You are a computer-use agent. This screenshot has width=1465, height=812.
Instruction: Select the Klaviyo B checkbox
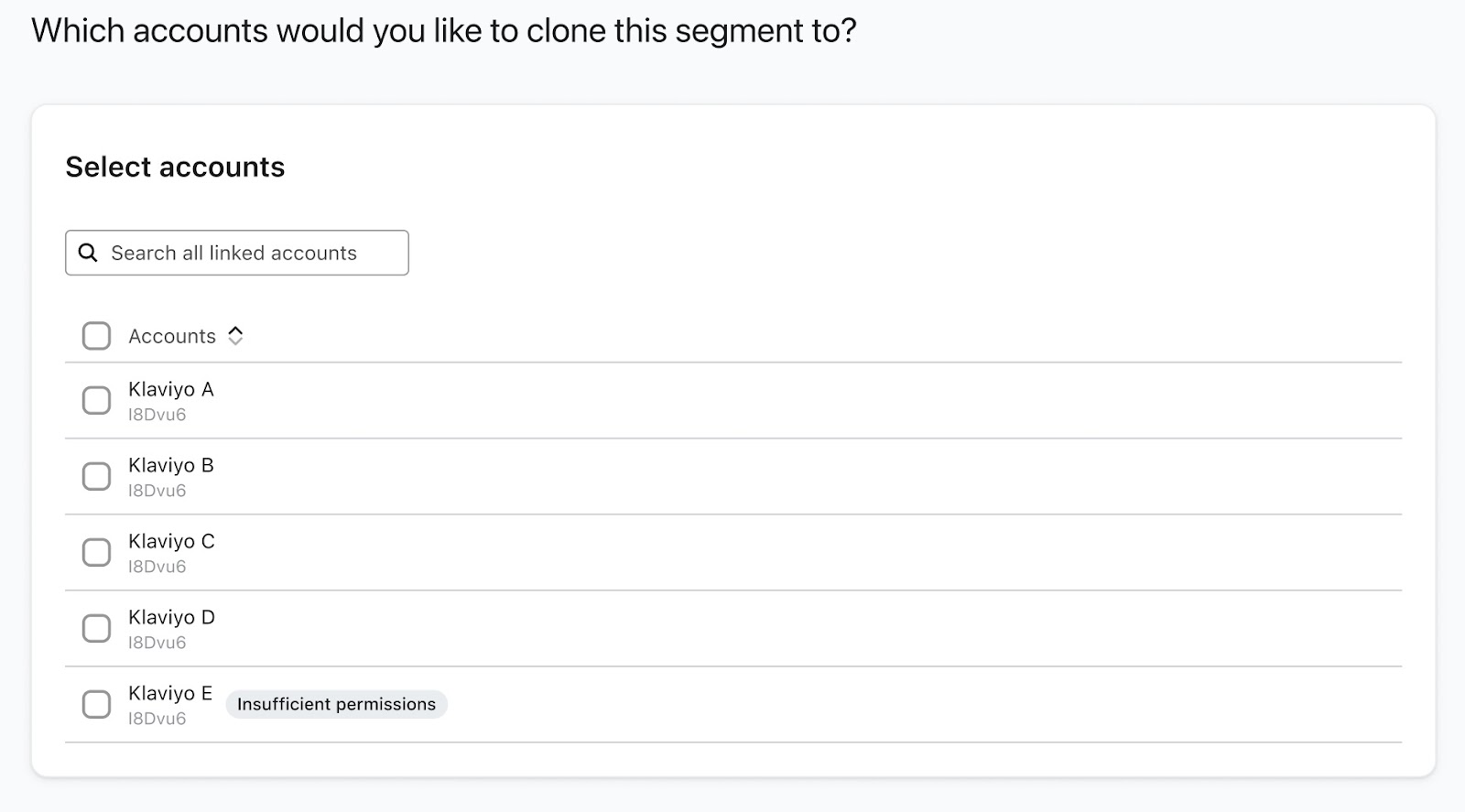[96, 476]
